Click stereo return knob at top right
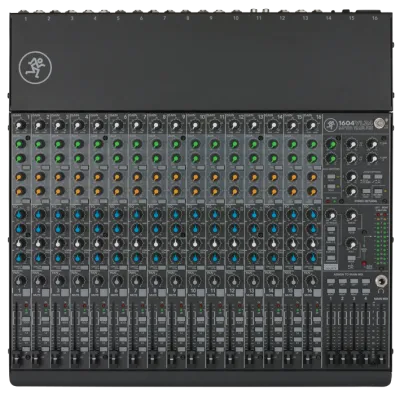400x395 pixels. pos(371,144)
